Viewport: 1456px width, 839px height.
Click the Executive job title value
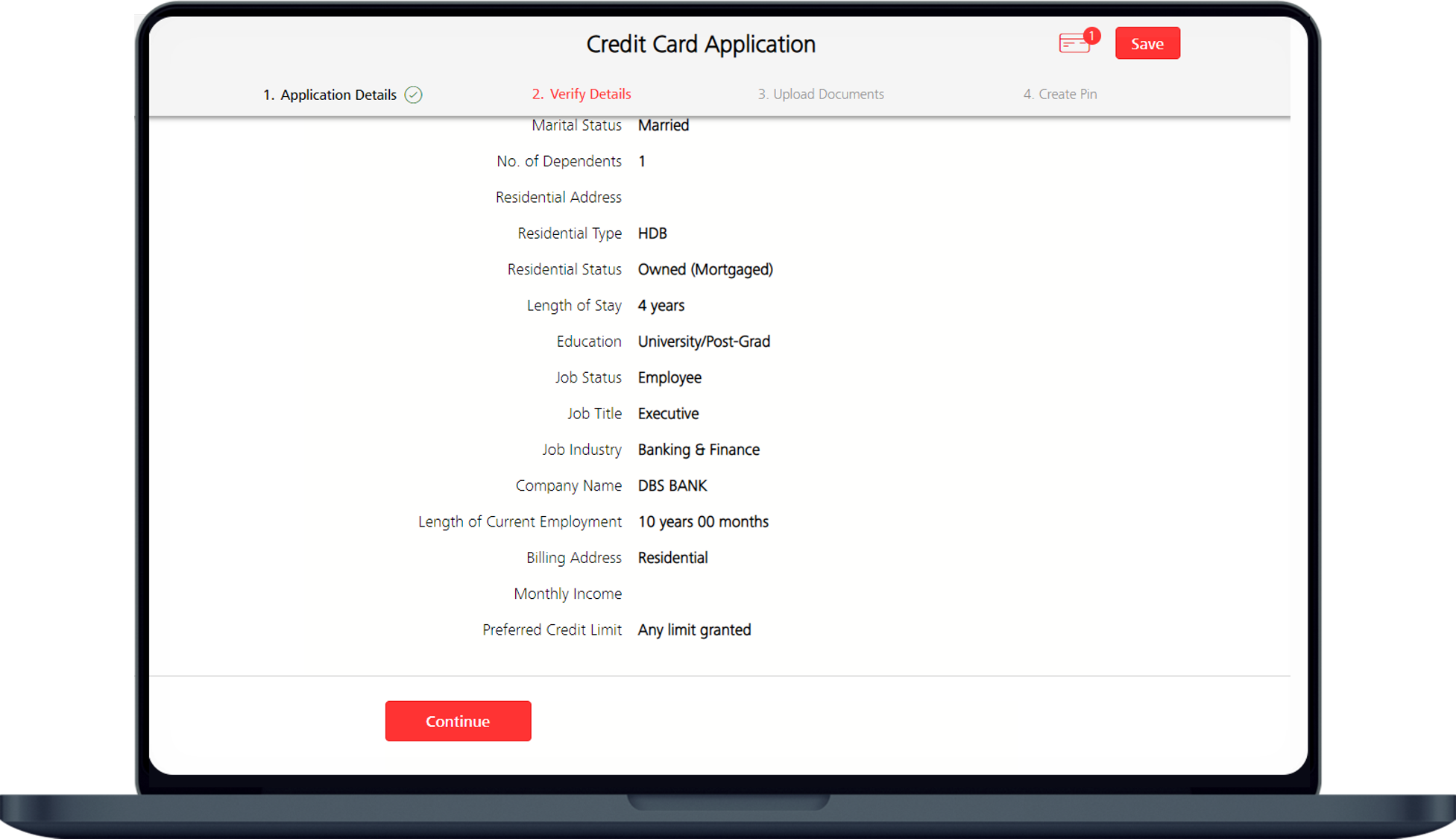tap(668, 414)
